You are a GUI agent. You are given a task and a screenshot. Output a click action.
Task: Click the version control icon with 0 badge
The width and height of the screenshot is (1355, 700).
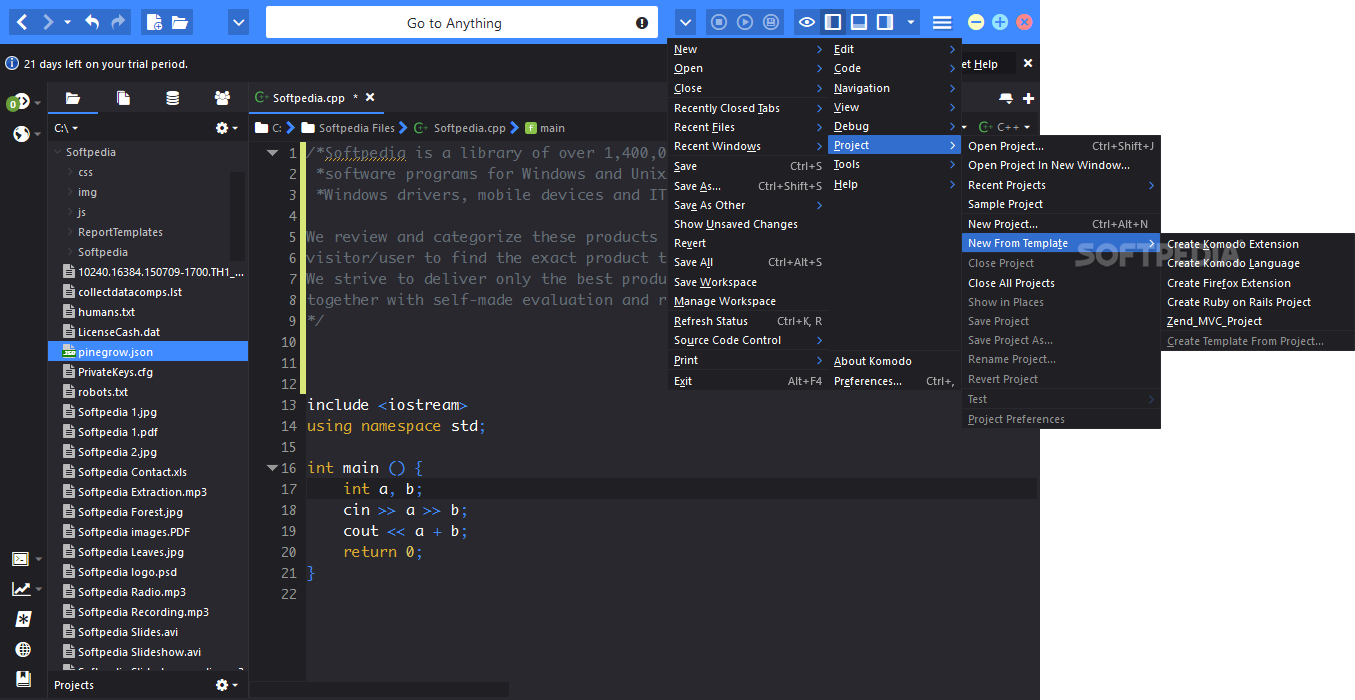click(x=18, y=103)
